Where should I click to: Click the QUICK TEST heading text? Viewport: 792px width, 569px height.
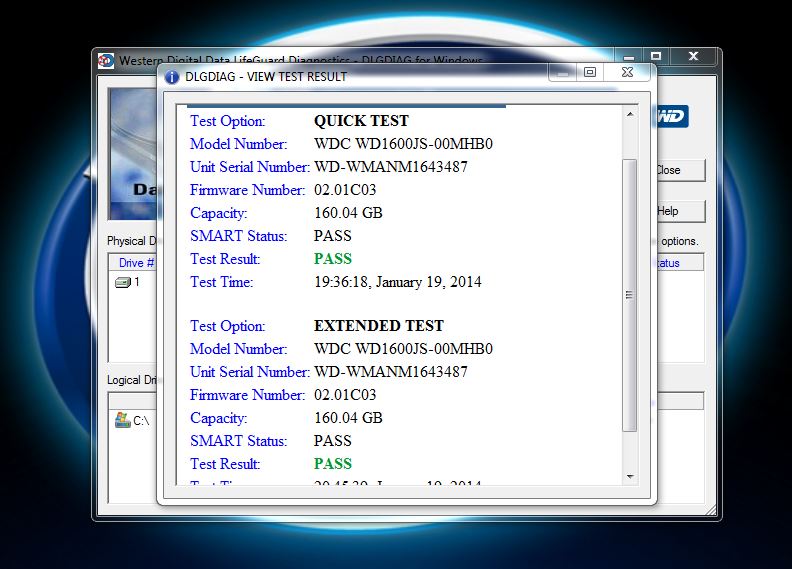click(x=361, y=121)
